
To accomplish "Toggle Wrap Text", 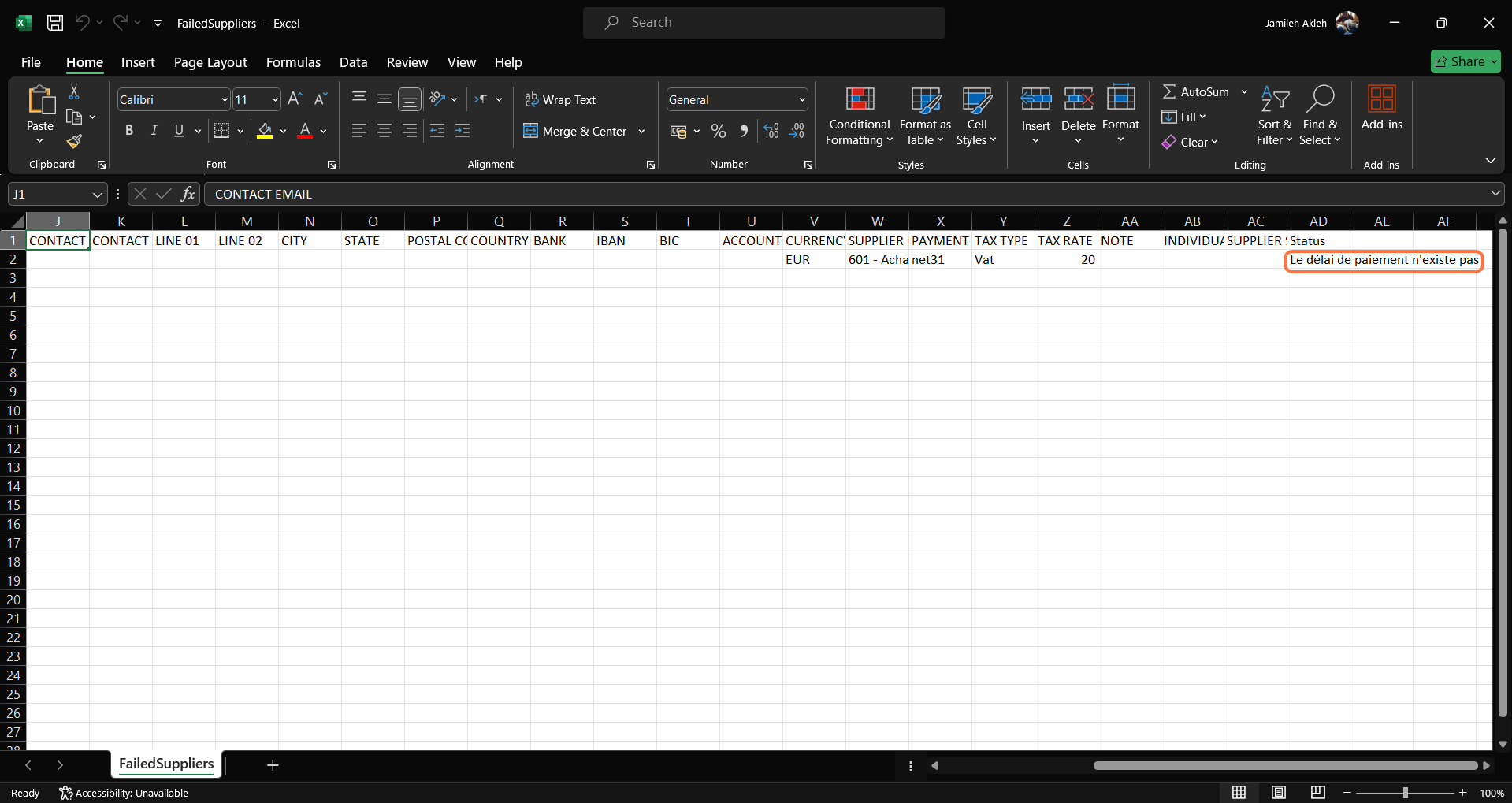I will tap(560, 99).
